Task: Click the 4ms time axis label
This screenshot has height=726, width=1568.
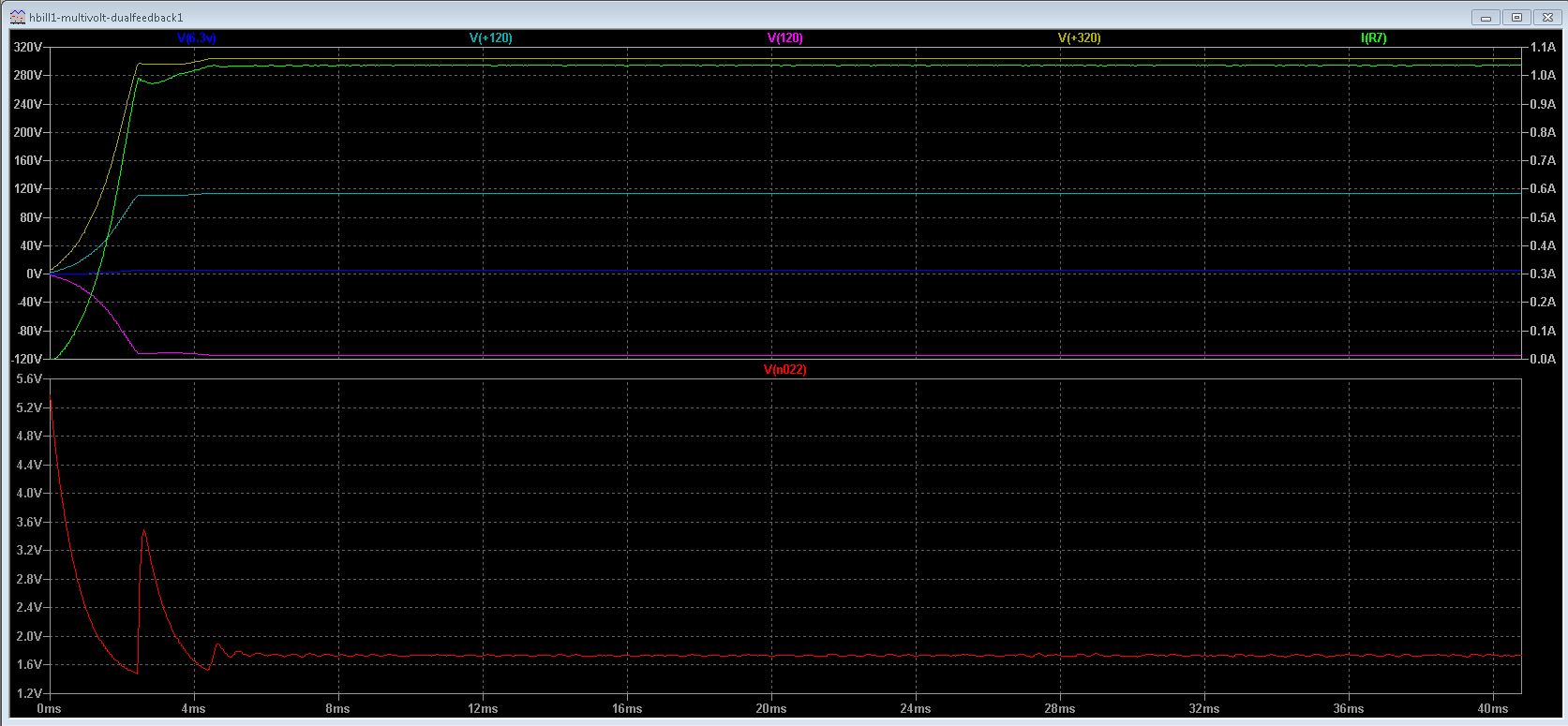Action: pos(194,709)
